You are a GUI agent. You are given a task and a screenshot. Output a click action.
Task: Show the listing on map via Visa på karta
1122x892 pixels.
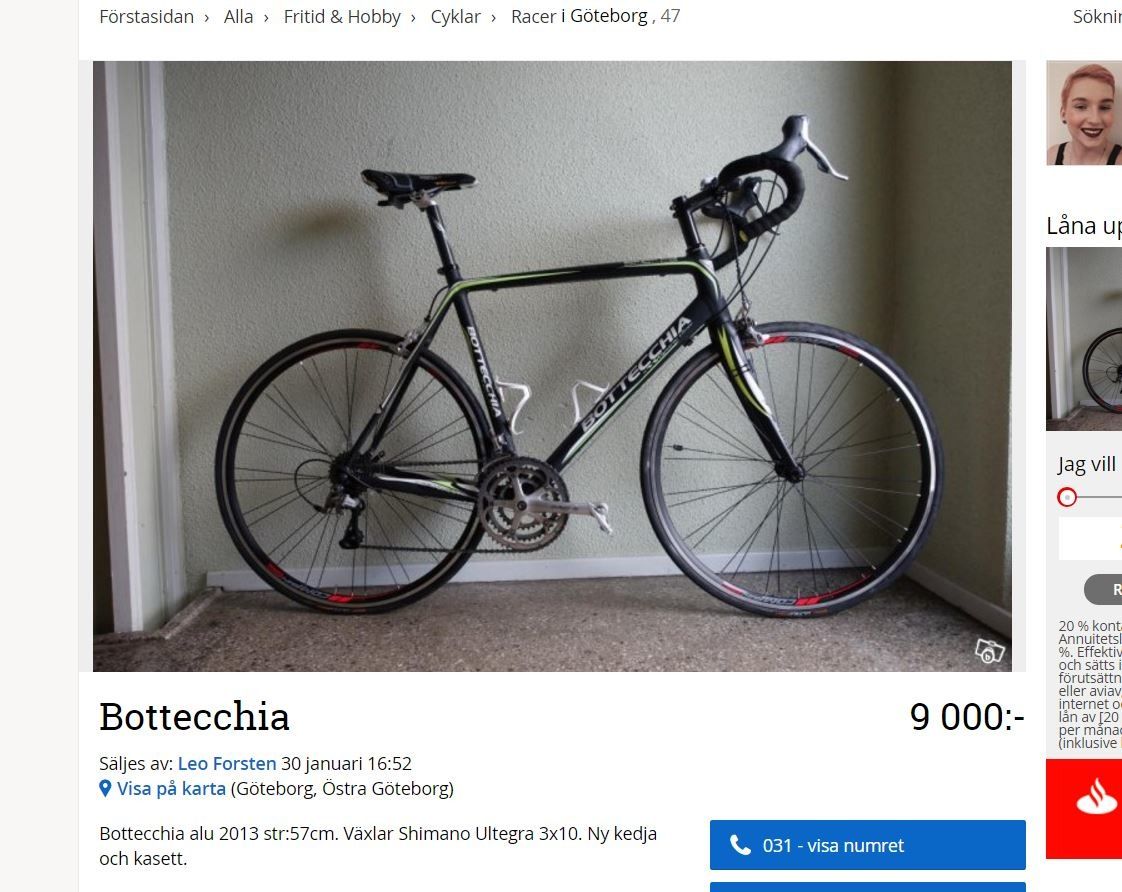[171, 788]
